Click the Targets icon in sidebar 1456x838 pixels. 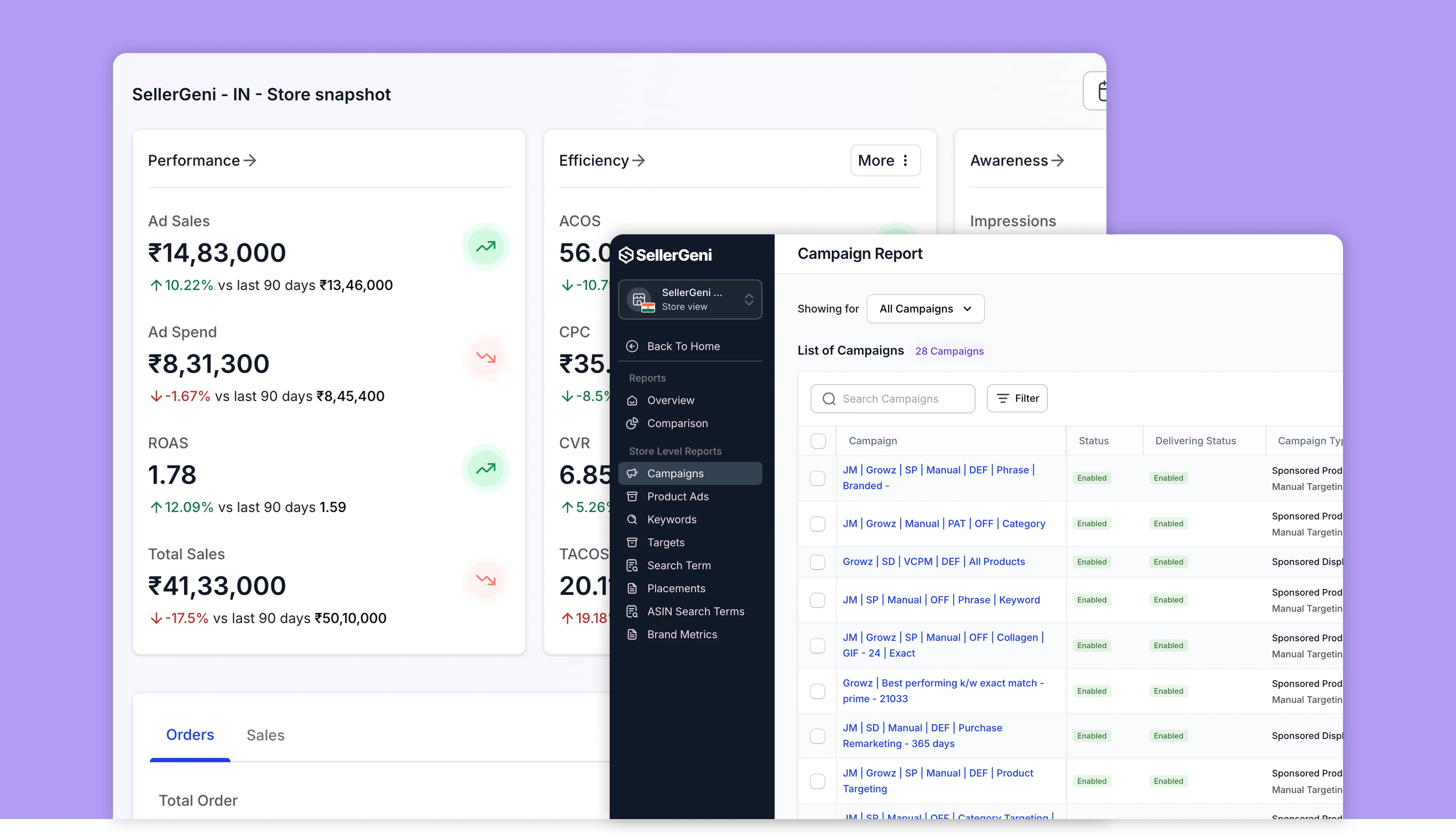click(632, 543)
